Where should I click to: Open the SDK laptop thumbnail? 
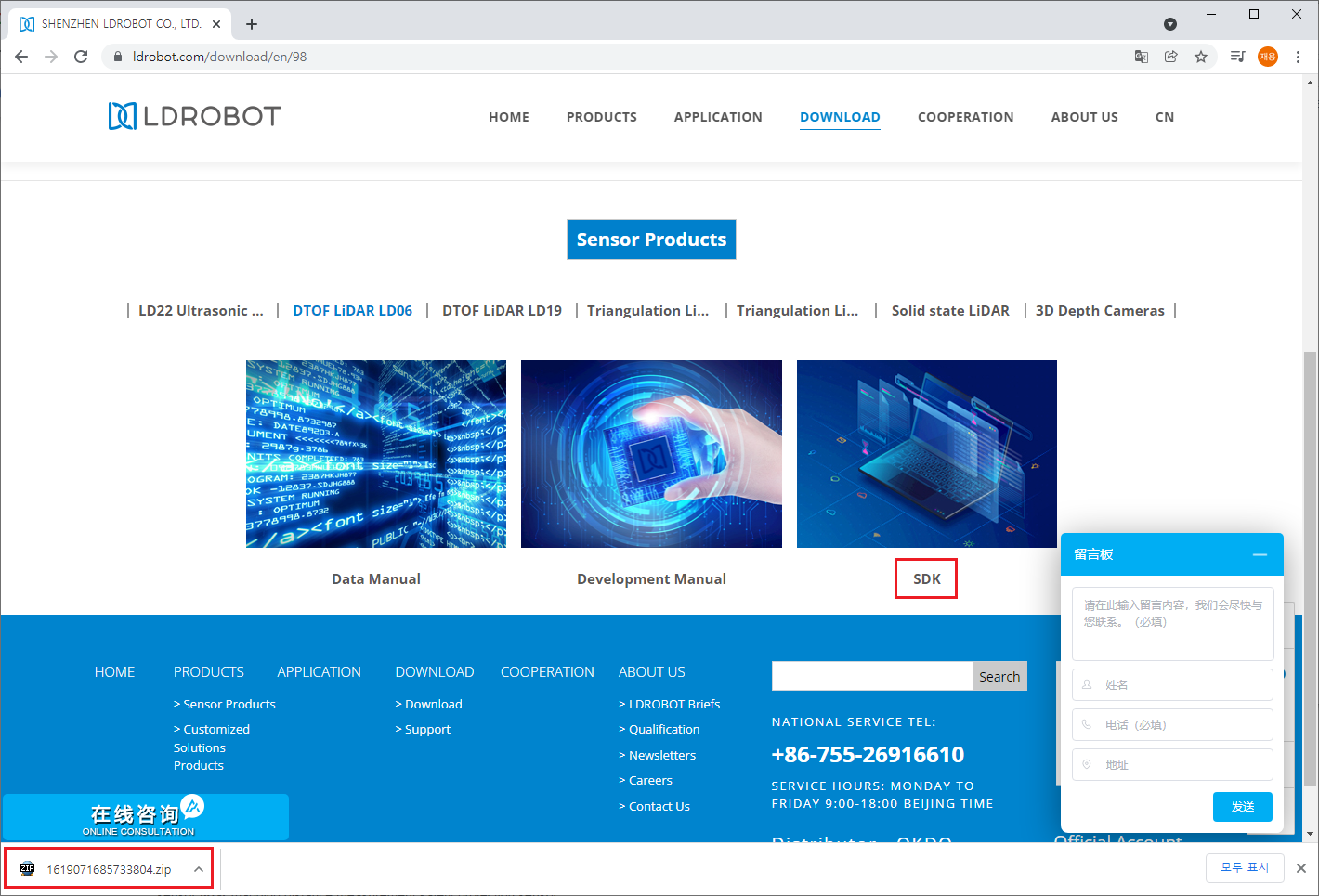[927, 454]
